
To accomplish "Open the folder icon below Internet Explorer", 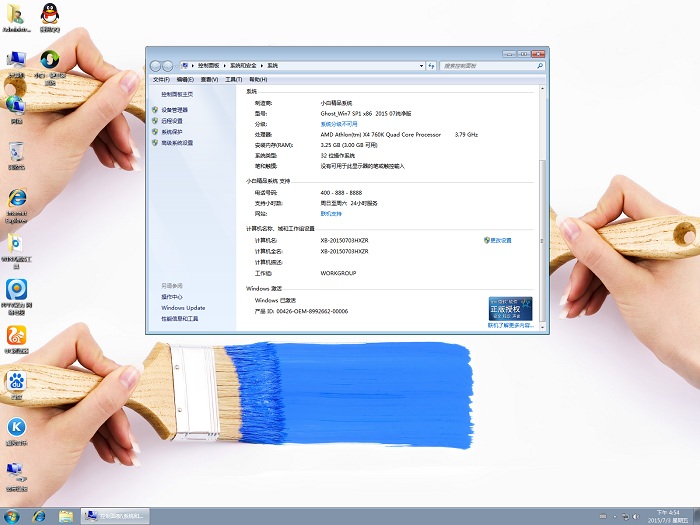I will pos(16,251).
